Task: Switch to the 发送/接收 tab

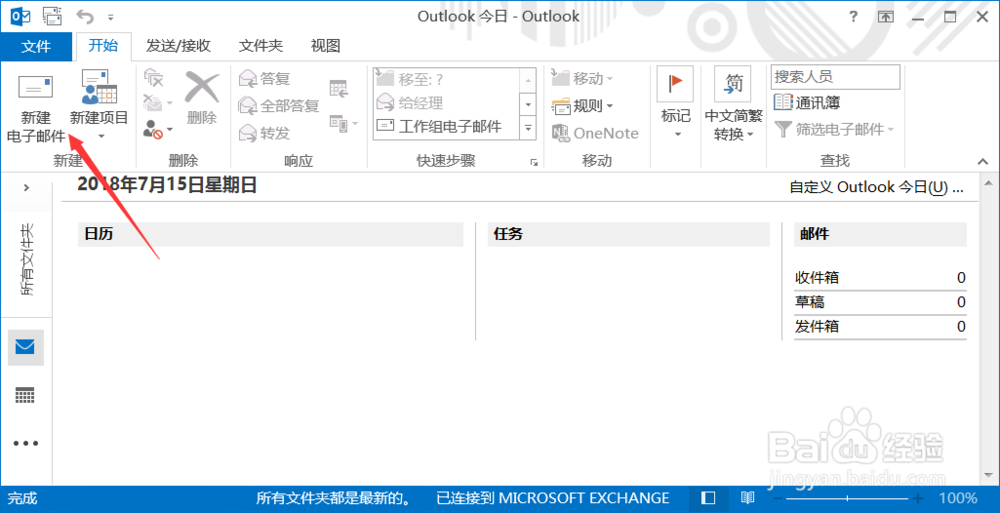Action: (x=178, y=46)
